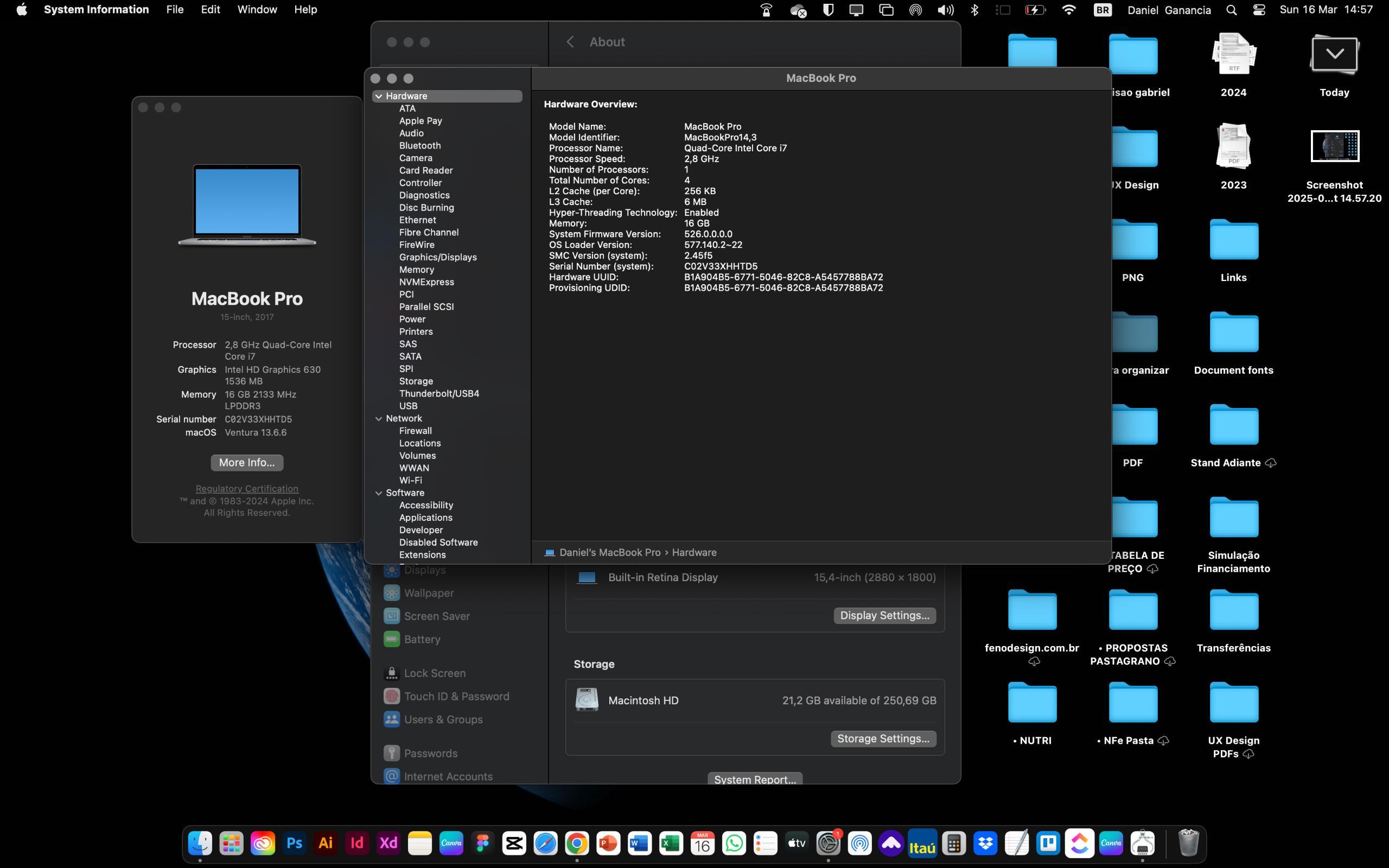This screenshot has width=1389, height=868.
Task: Click Storage Settings... button
Action: [x=883, y=739]
